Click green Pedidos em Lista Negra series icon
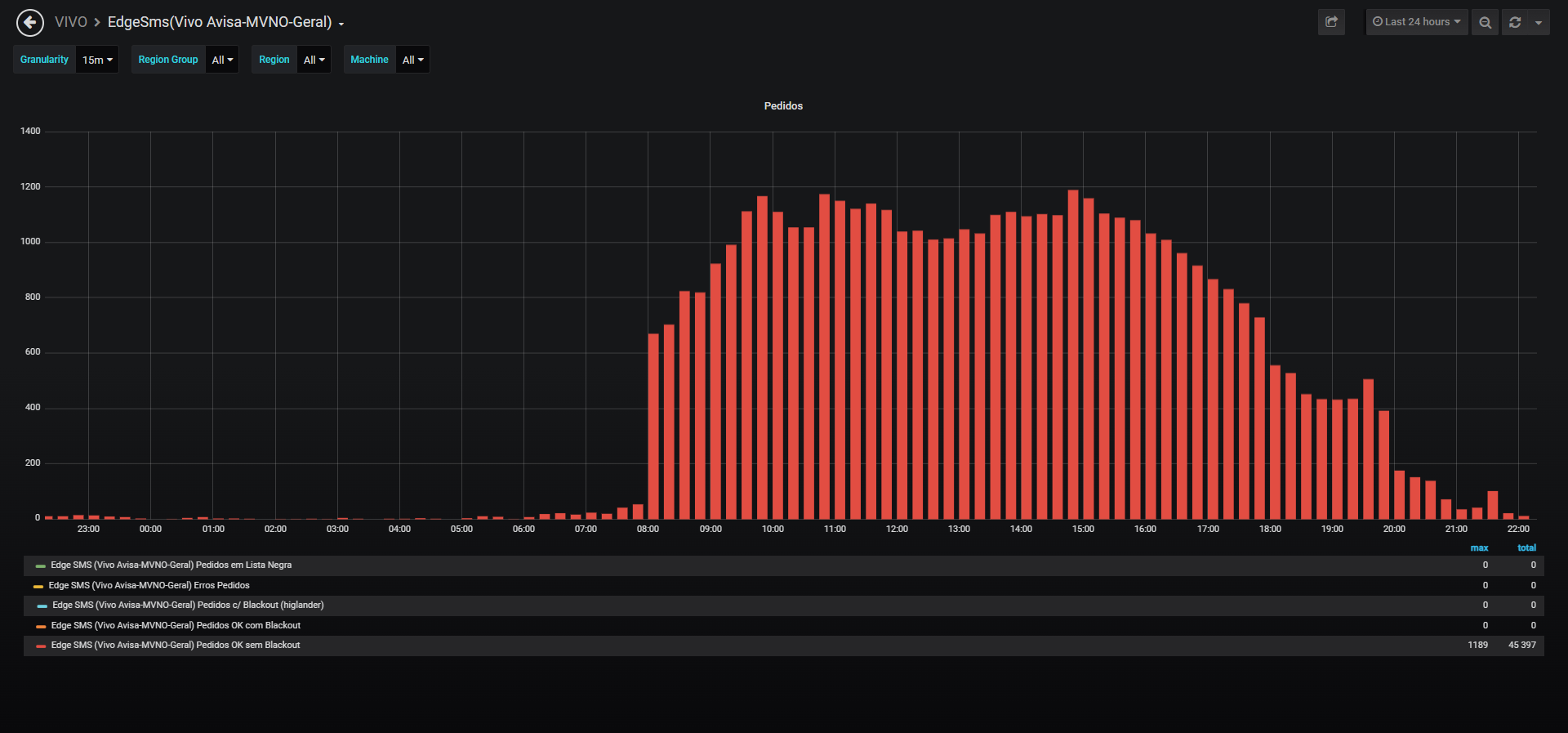 click(x=41, y=565)
